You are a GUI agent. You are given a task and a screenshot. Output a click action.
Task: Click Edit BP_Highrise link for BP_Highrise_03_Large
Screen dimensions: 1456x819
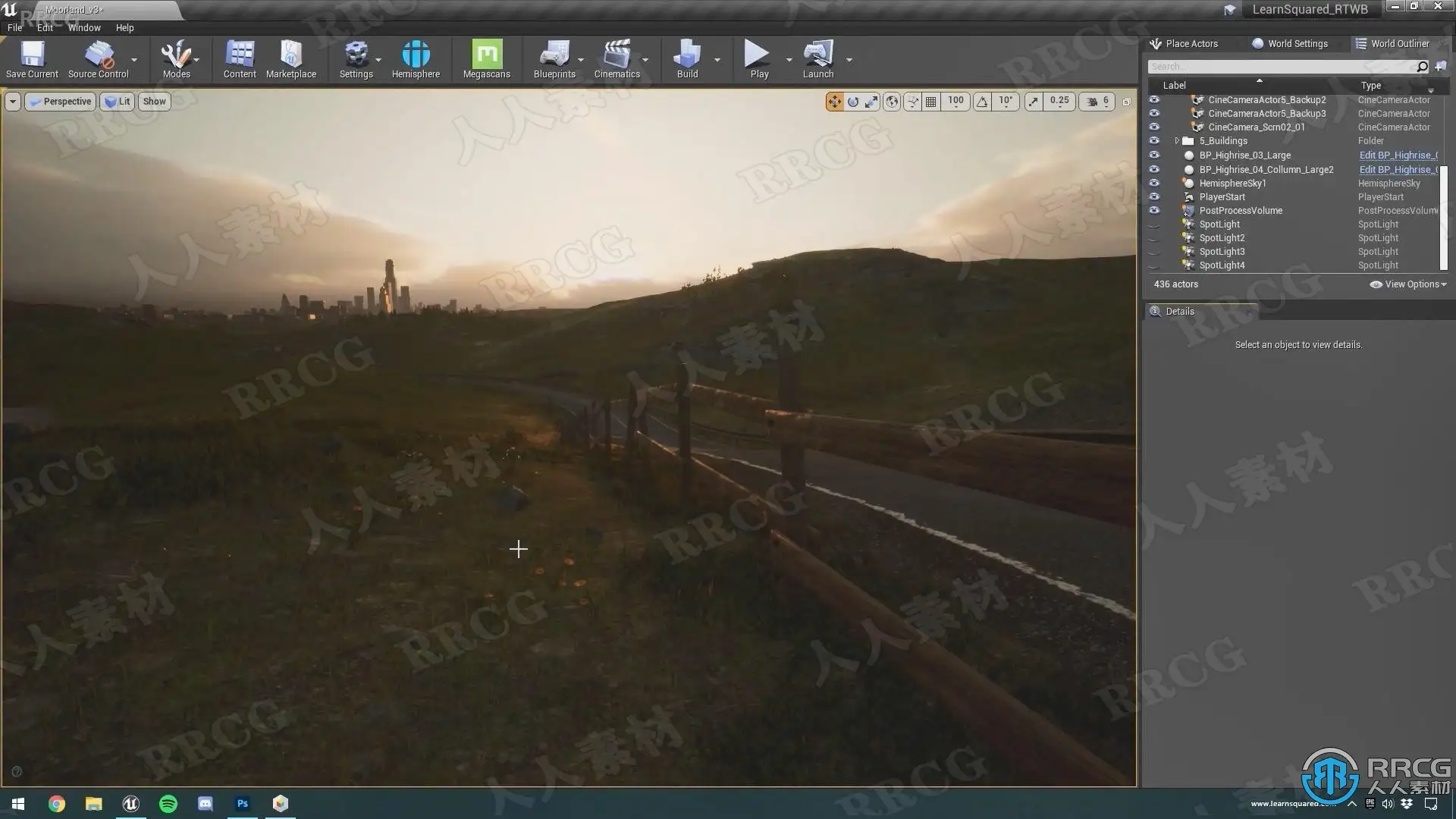click(1397, 155)
